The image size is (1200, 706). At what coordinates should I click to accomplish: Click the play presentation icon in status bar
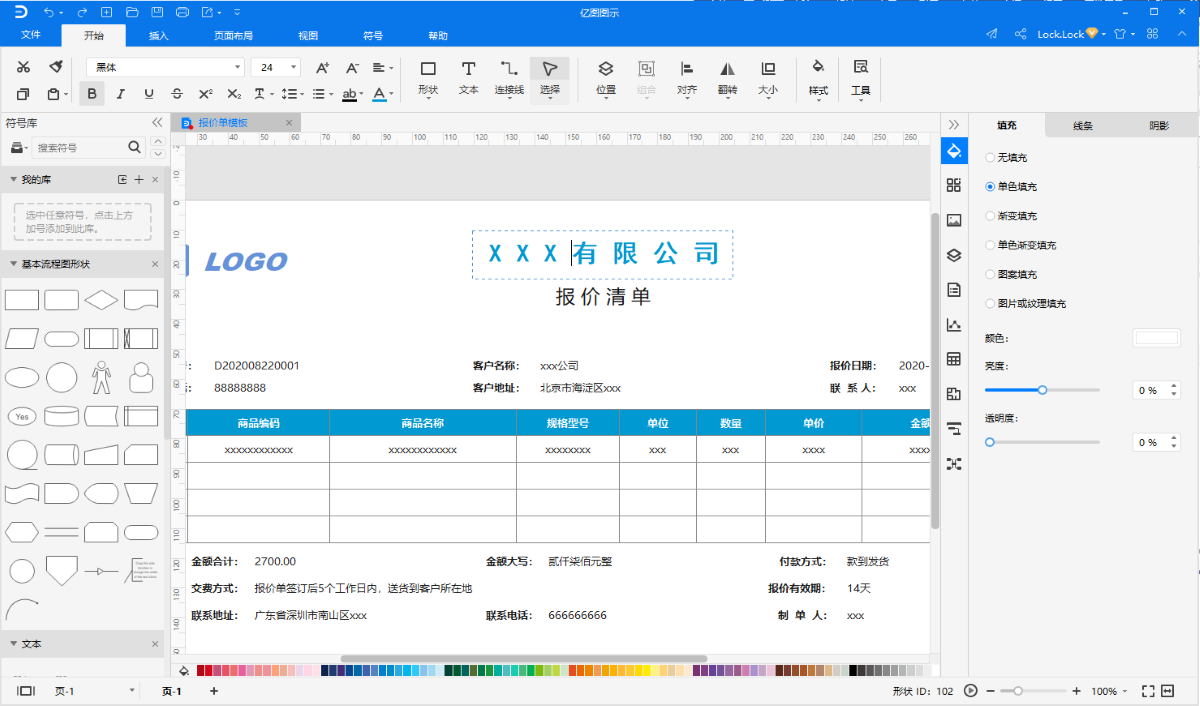[970, 691]
